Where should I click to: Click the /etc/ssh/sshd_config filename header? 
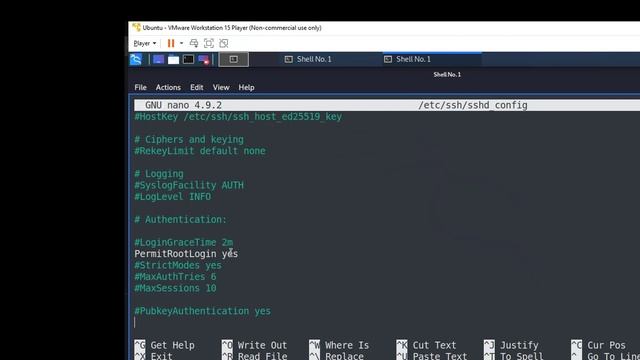point(473,105)
